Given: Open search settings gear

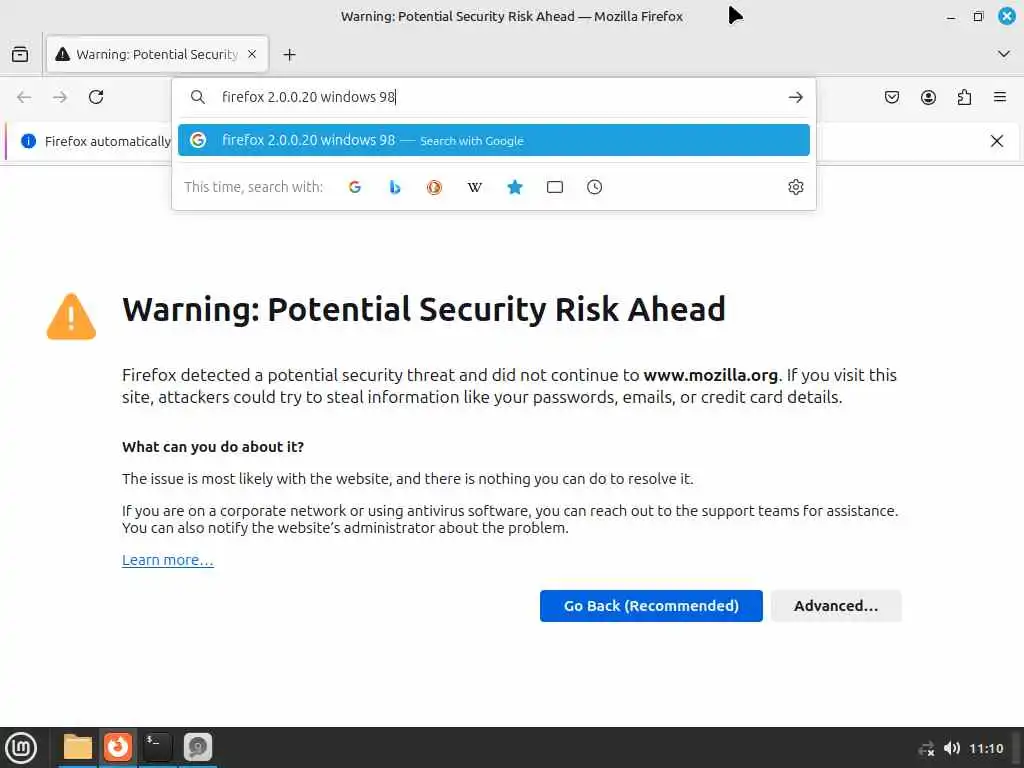Looking at the screenshot, I should (795, 187).
